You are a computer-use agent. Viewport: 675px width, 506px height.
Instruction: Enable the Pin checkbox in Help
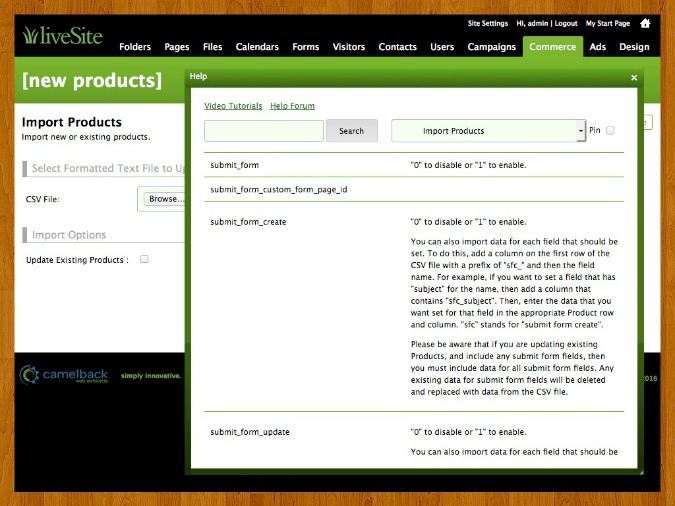click(x=610, y=130)
